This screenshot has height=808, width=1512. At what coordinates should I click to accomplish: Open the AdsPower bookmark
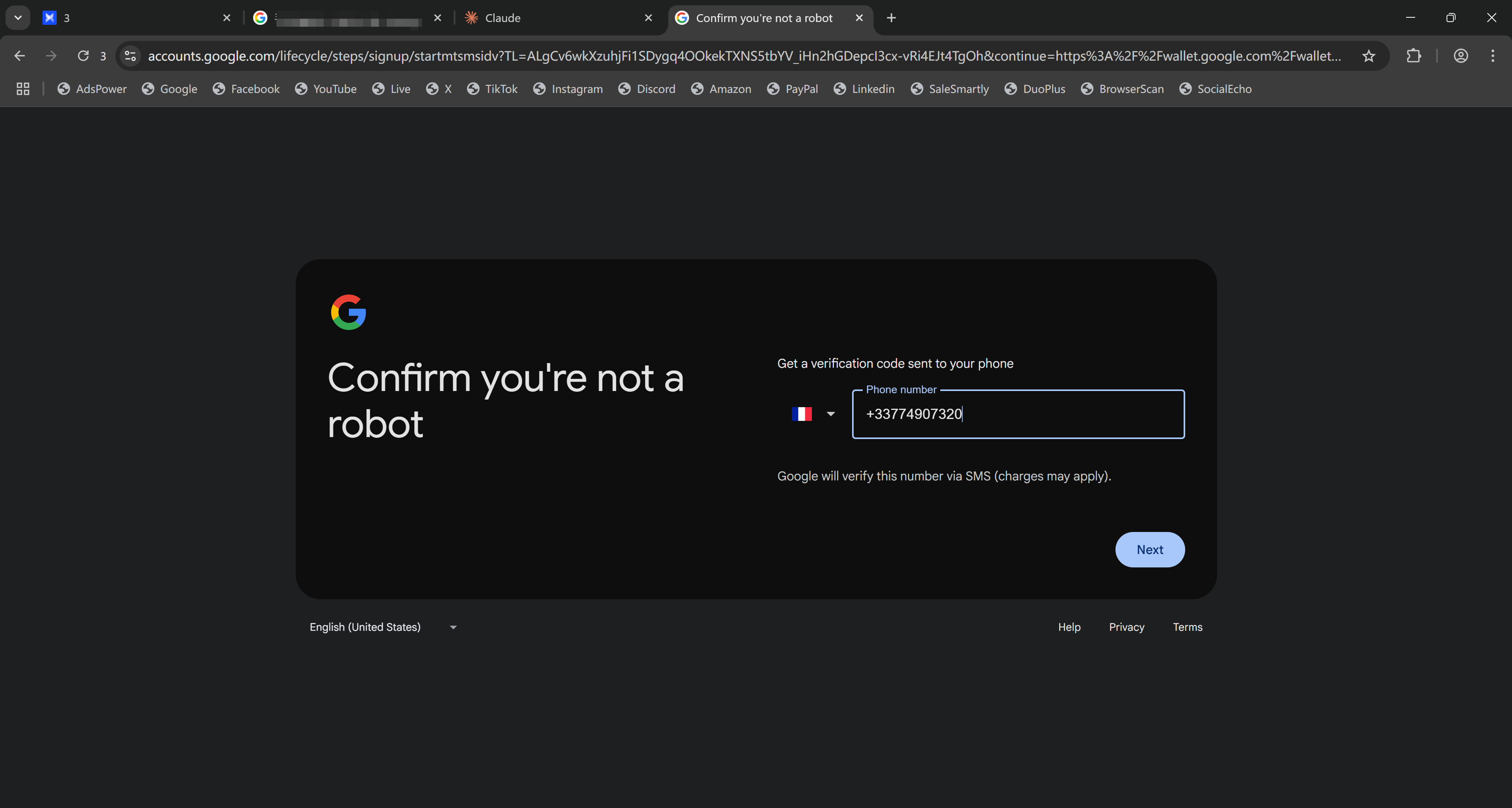[x=92, y=89]
